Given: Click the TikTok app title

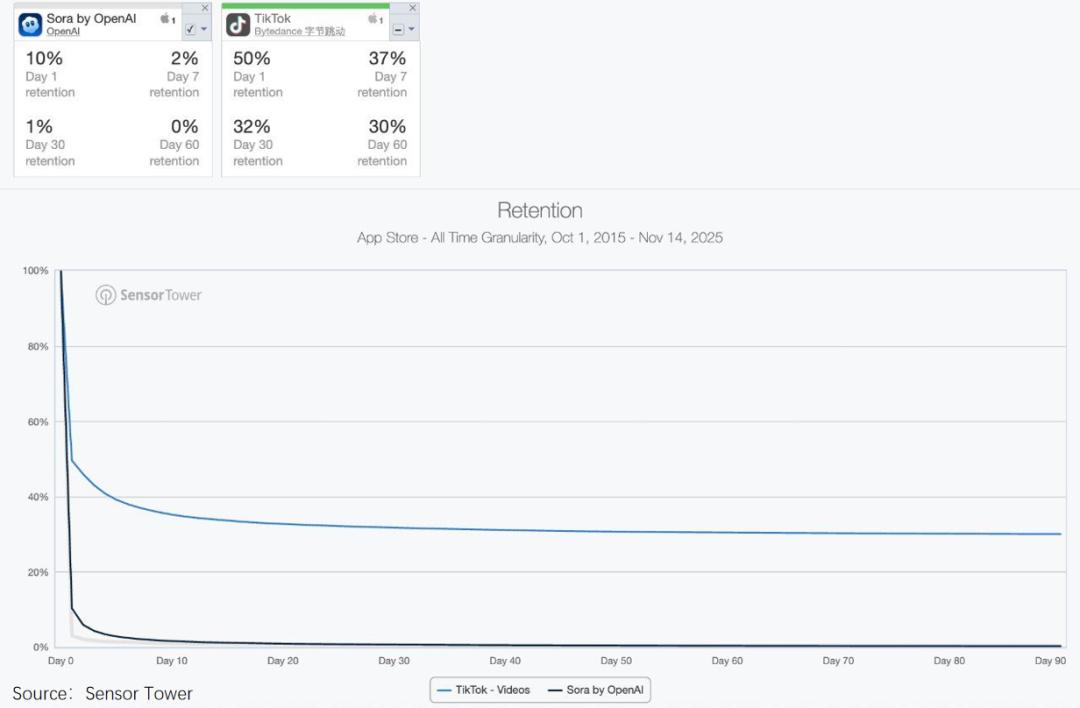Looking at the screenshot, I should click(x=273, y=19).
